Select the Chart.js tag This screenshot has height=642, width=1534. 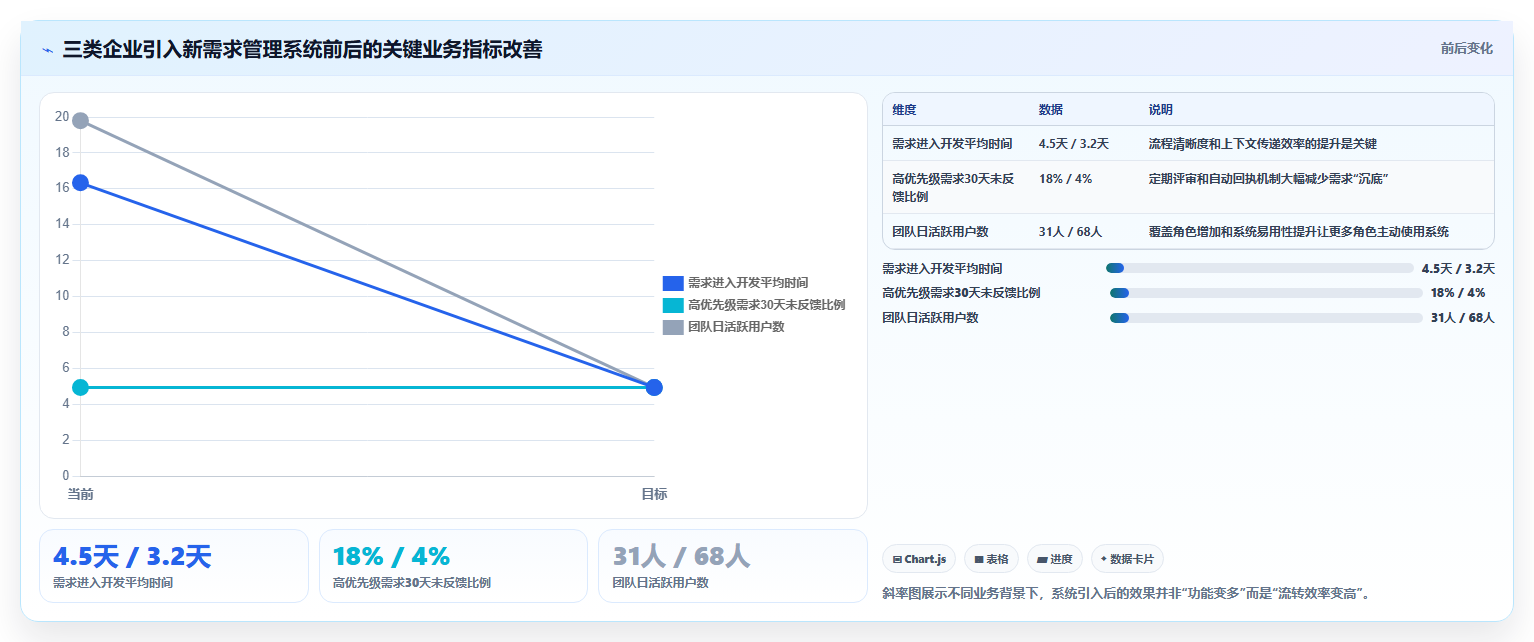tap(920, 559)
